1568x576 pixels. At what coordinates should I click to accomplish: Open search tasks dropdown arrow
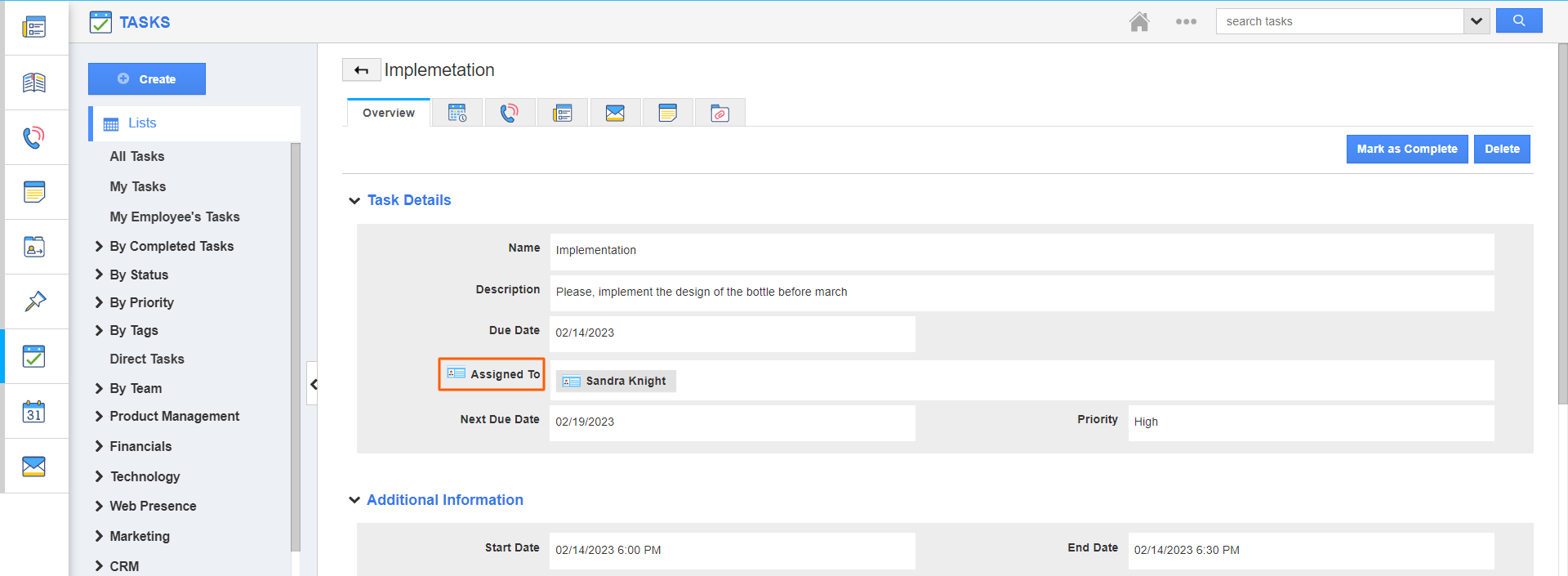pos(1477,21)
